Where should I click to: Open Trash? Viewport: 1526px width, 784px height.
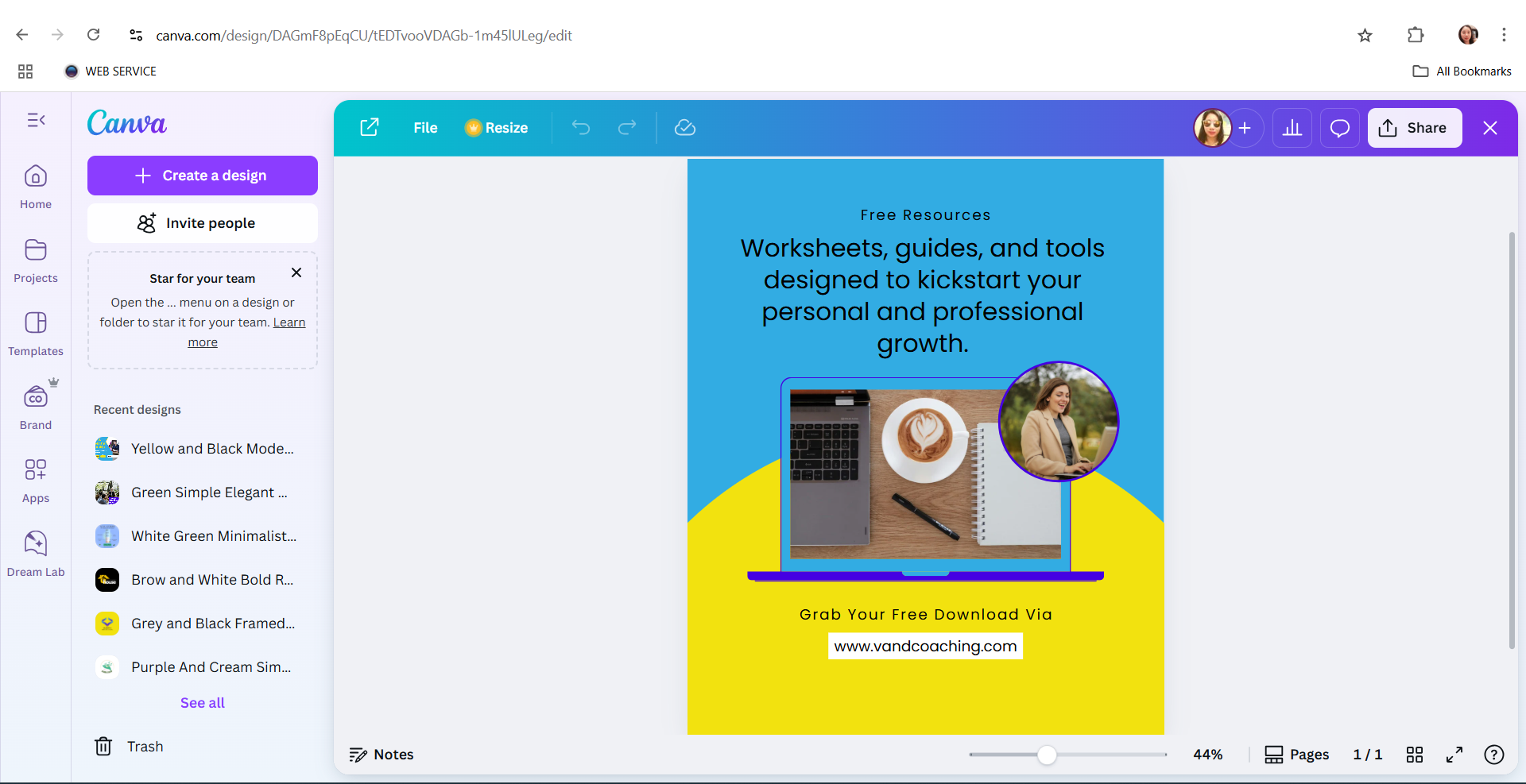point(130,747)
